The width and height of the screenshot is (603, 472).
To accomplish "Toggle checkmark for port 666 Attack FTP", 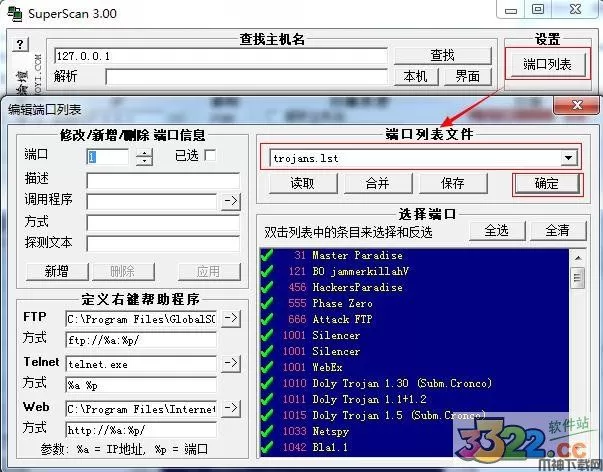I will coord(267,319).
